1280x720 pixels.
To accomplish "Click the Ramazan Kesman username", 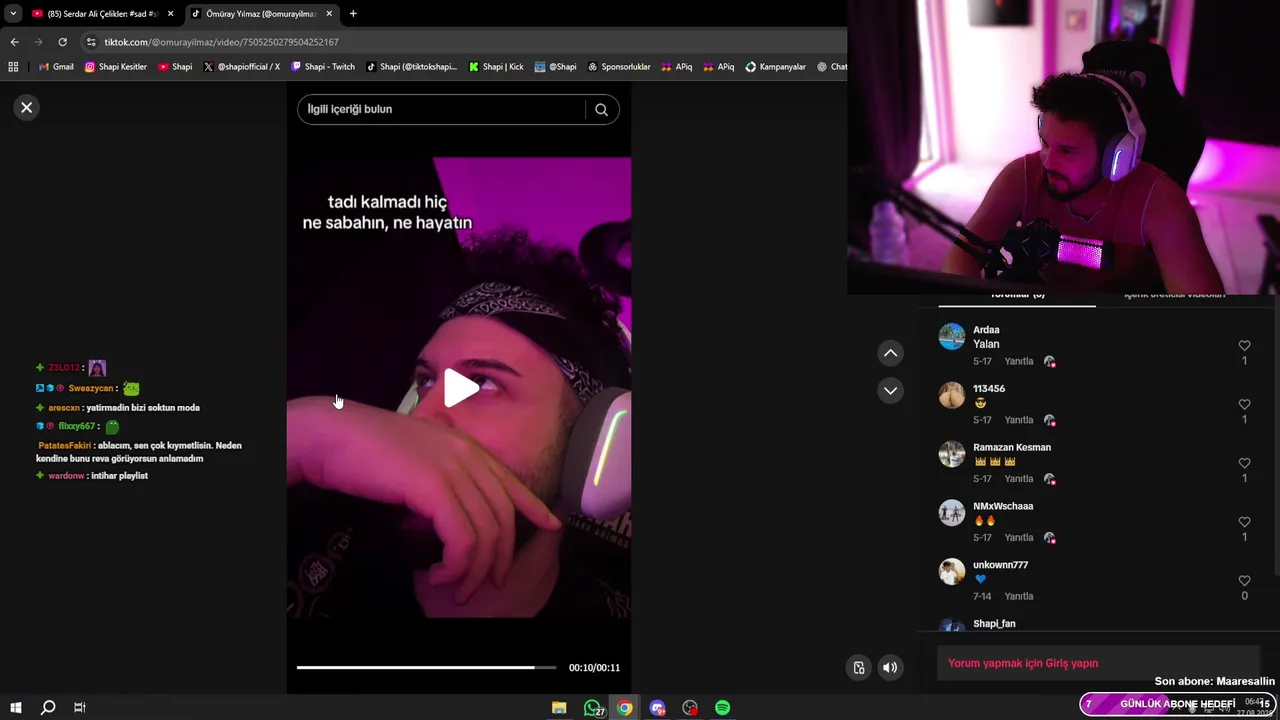I will (1012, 447).
